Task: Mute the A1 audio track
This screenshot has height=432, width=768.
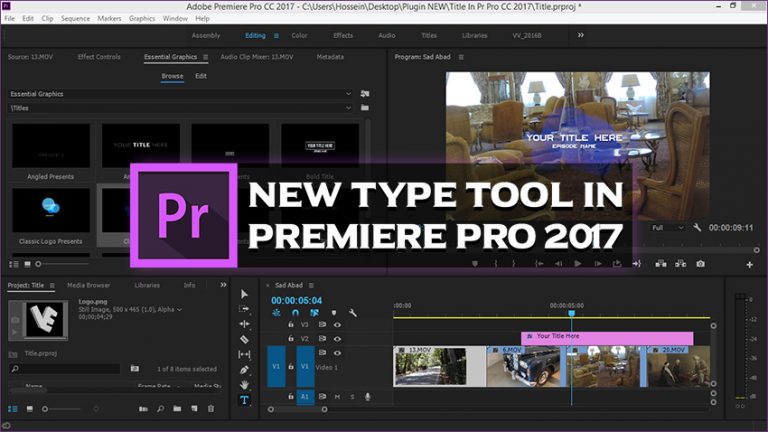Action: (337, 397)
